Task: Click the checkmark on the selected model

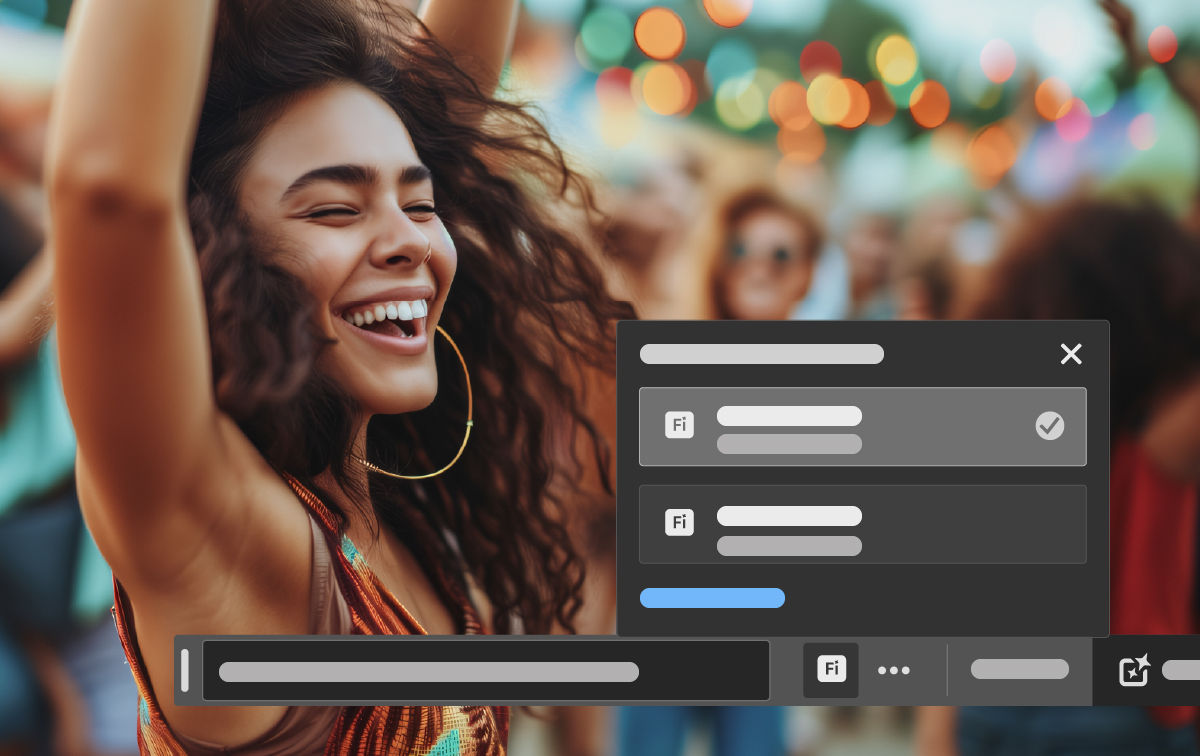Action: (1049, 426)
